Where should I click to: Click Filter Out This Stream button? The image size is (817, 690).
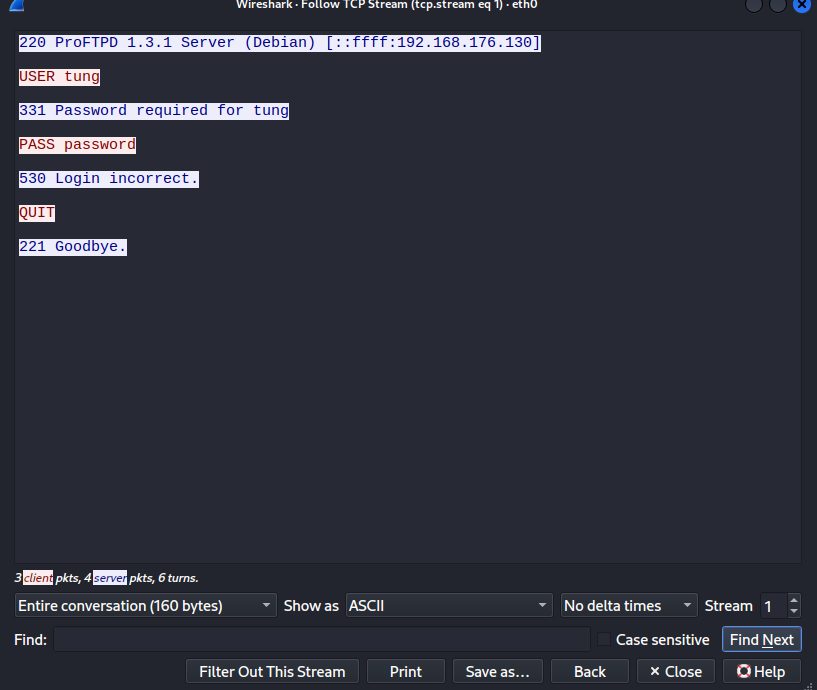[x=272, y=672]
